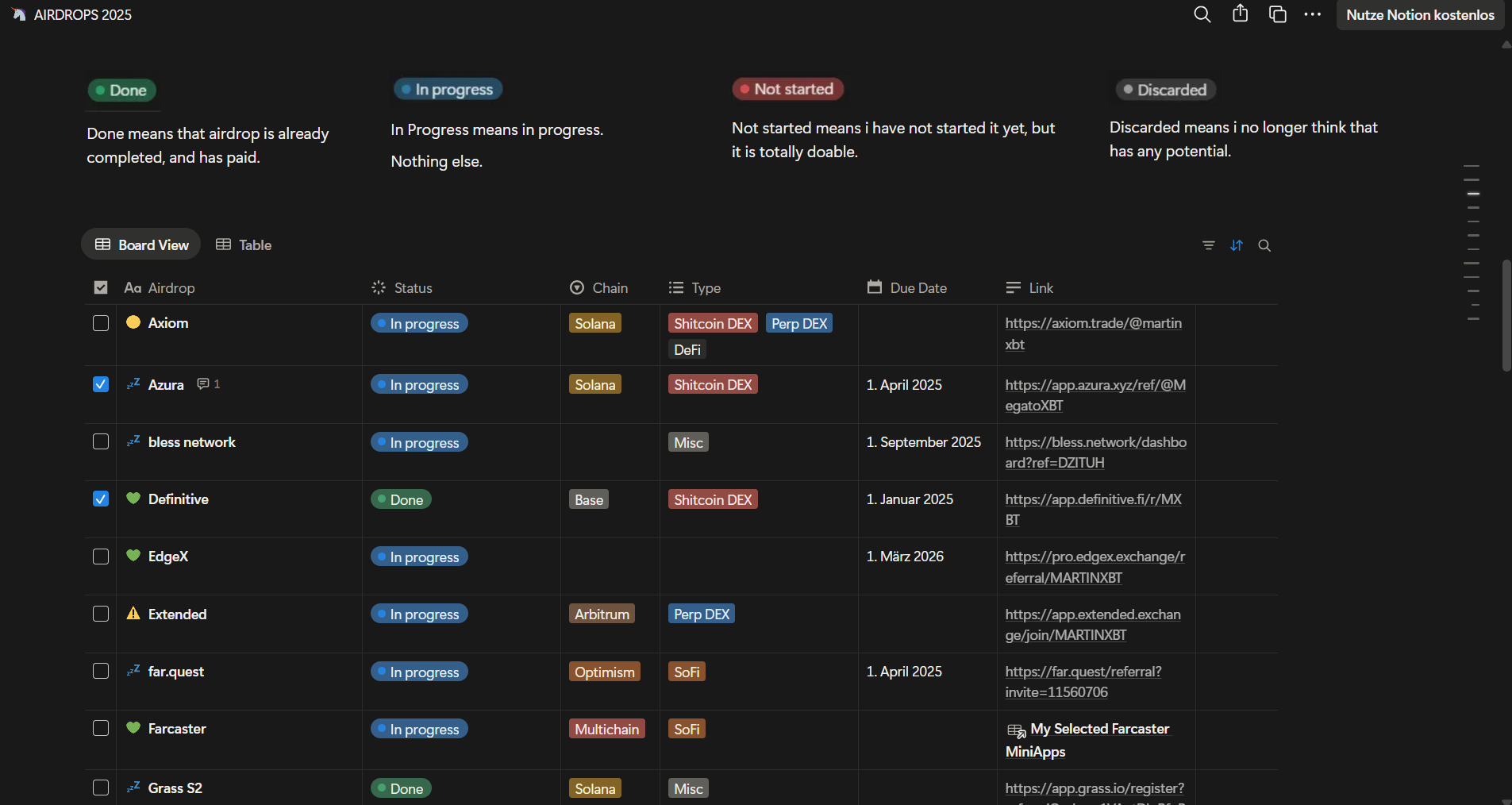
Task: Click Definitive's green heart icon
Action: tap(133, 499)
